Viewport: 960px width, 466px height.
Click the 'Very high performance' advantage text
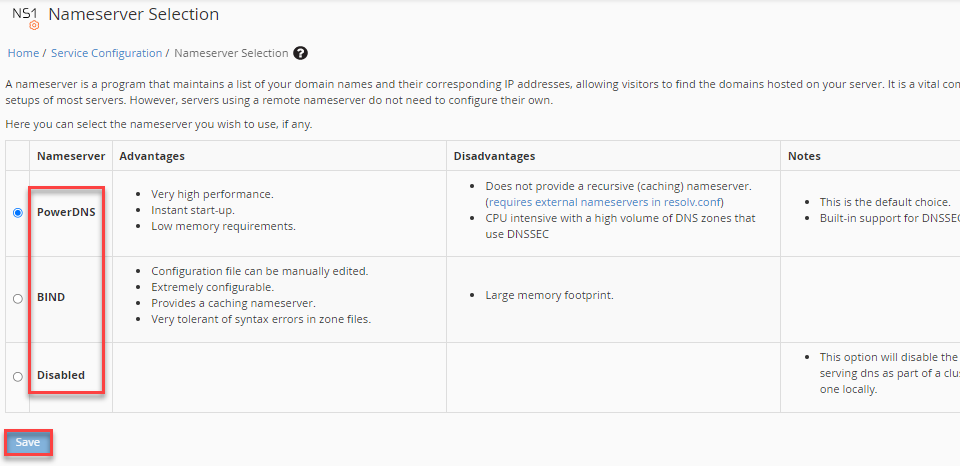212,194
